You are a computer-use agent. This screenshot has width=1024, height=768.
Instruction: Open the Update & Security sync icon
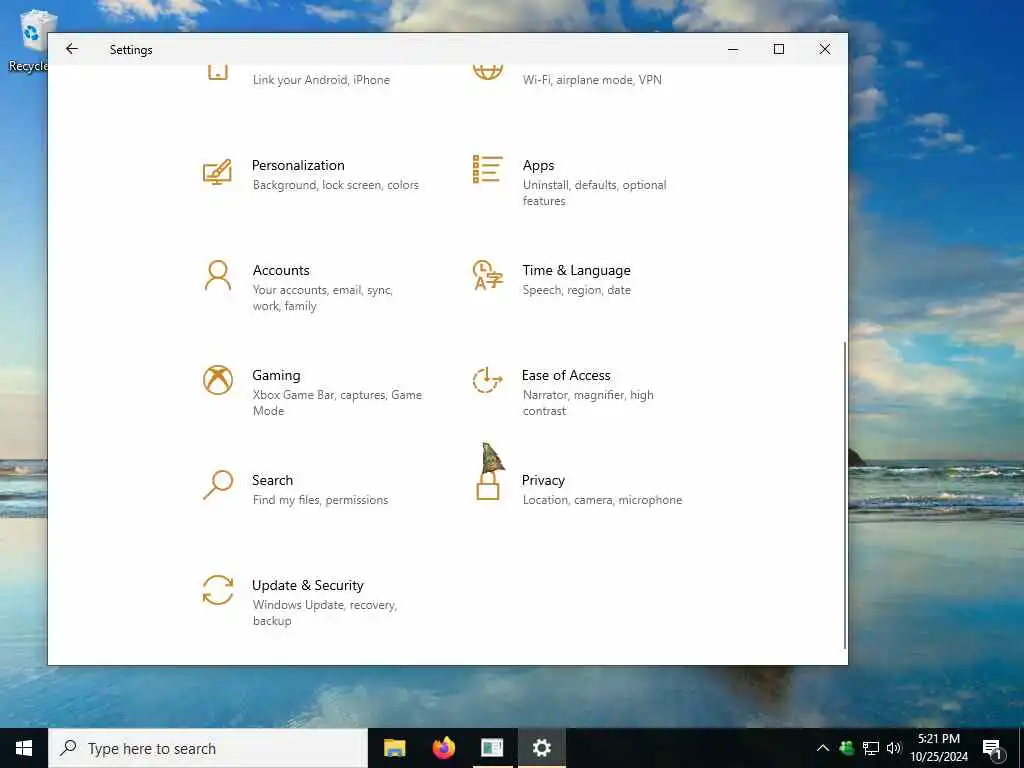[217, 590]
